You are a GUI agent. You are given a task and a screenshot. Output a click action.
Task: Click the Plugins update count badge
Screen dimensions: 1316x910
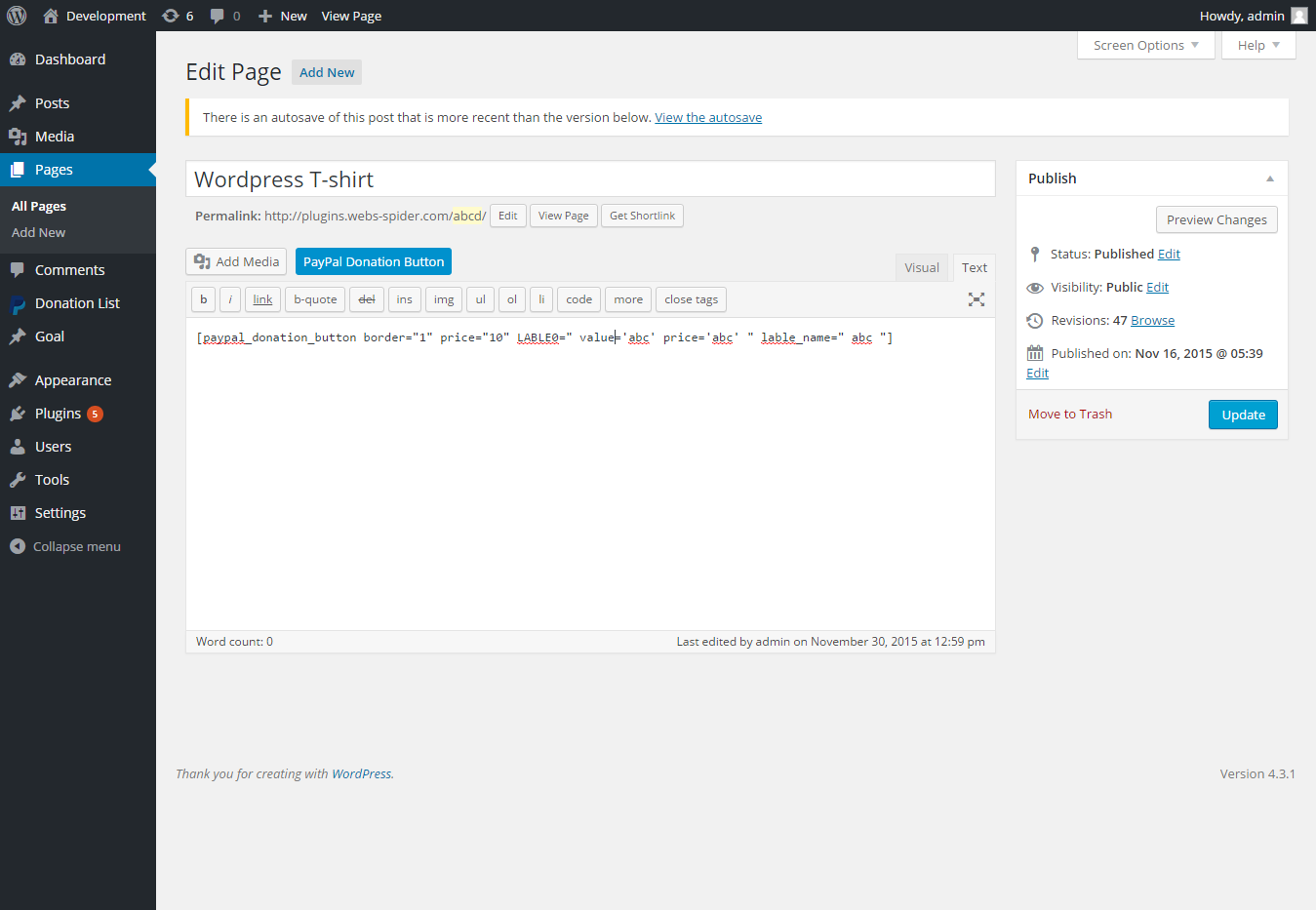click(95, 414)
